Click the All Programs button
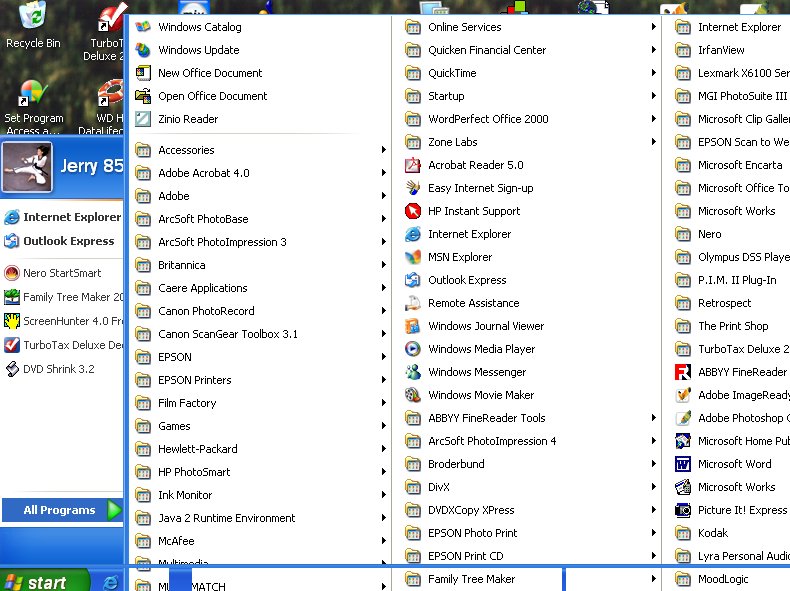 (62, 510)
